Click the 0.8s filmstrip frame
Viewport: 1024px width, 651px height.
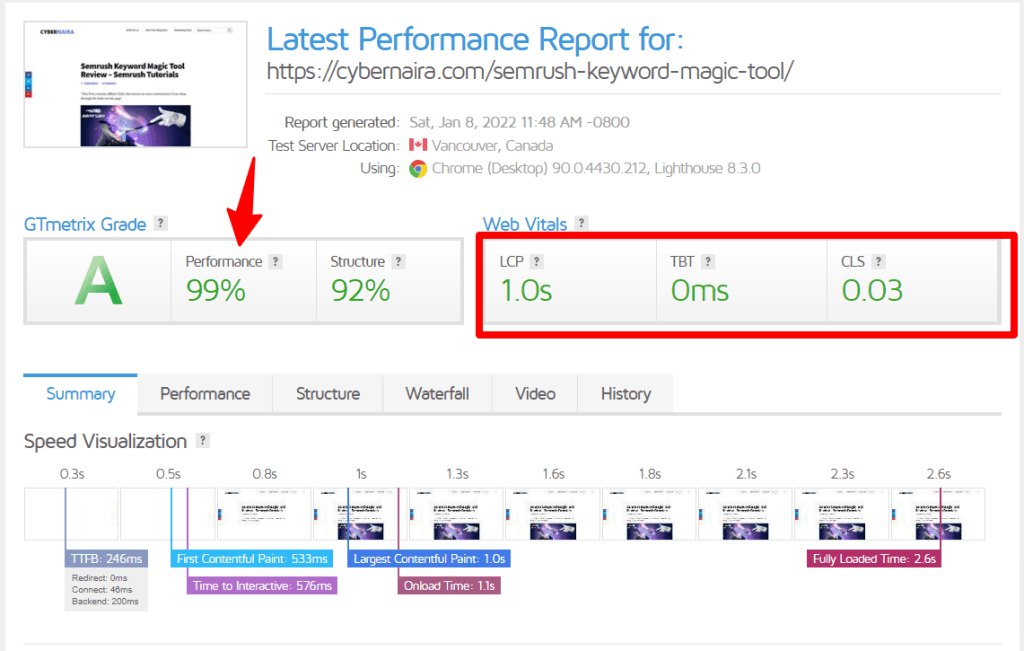tap(264, 514)
